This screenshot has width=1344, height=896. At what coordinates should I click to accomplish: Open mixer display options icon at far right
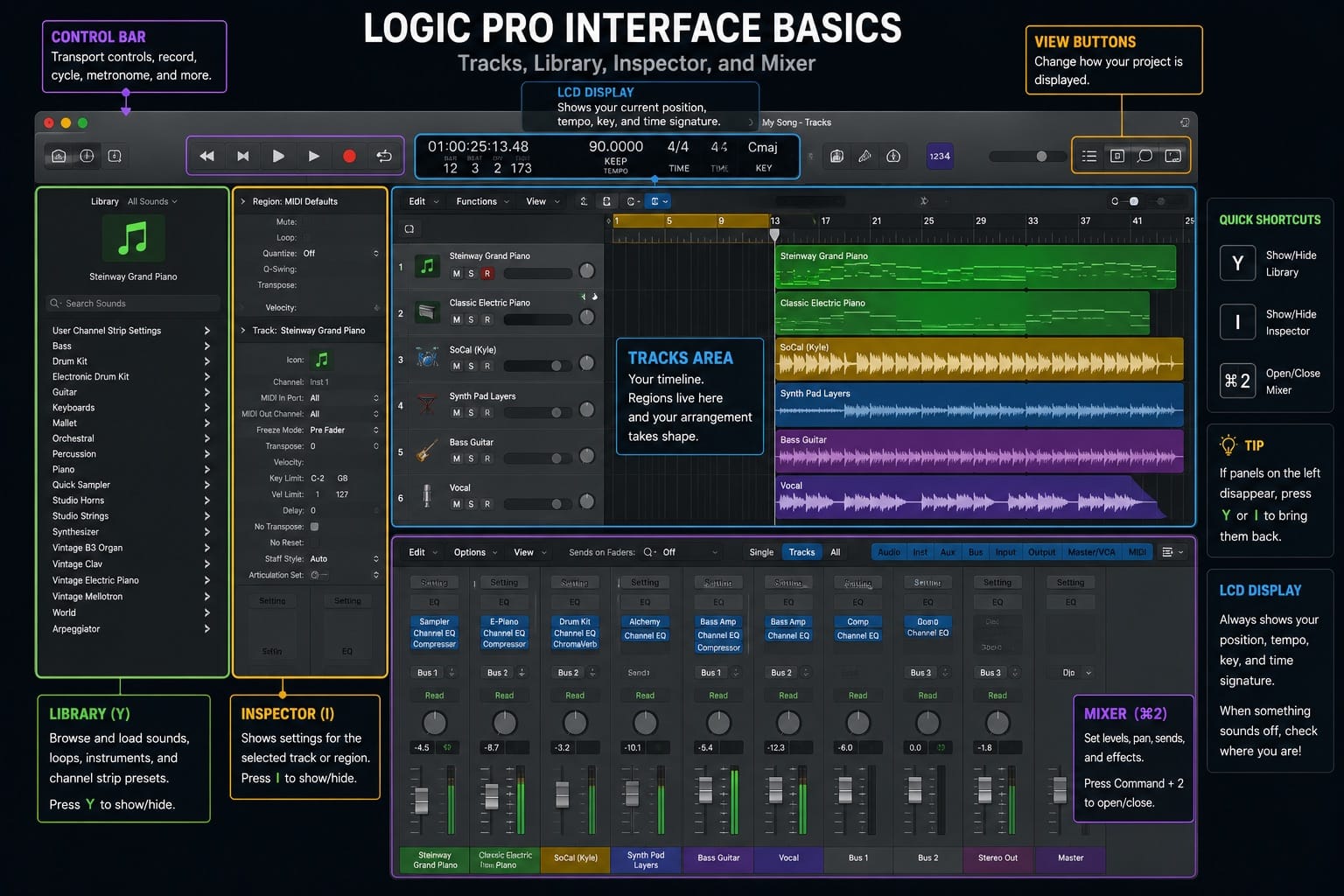[x=1172, y=552]
